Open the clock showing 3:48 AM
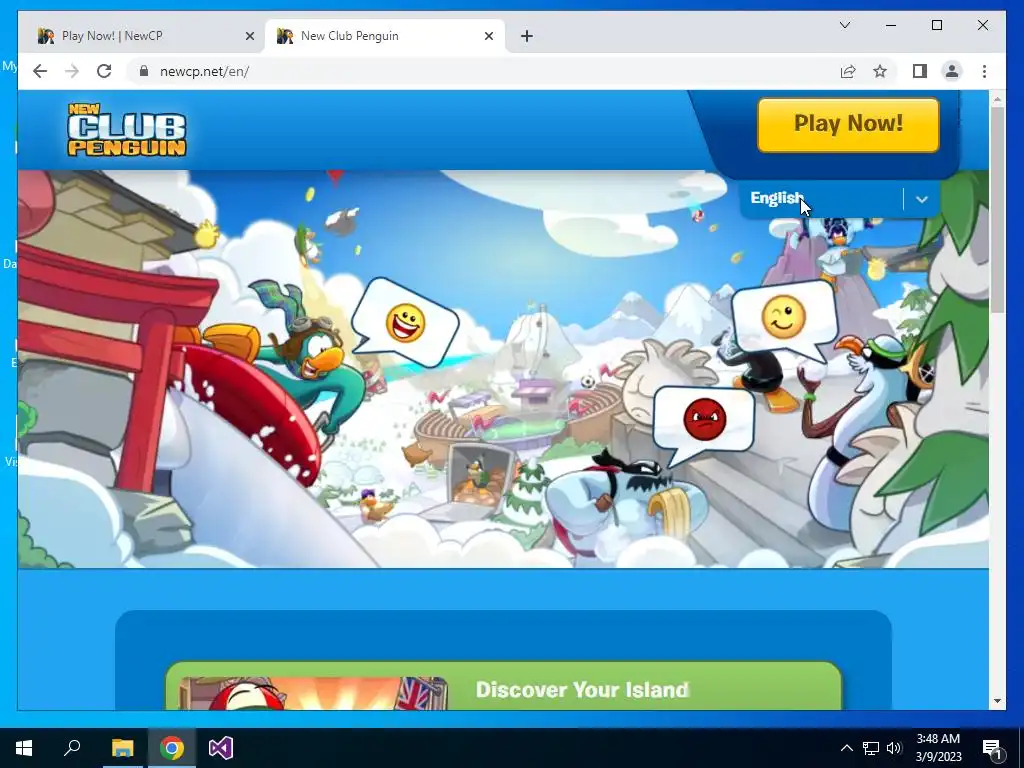The height and width of the screenshot is (768, 1024). (x=938, y=748)
